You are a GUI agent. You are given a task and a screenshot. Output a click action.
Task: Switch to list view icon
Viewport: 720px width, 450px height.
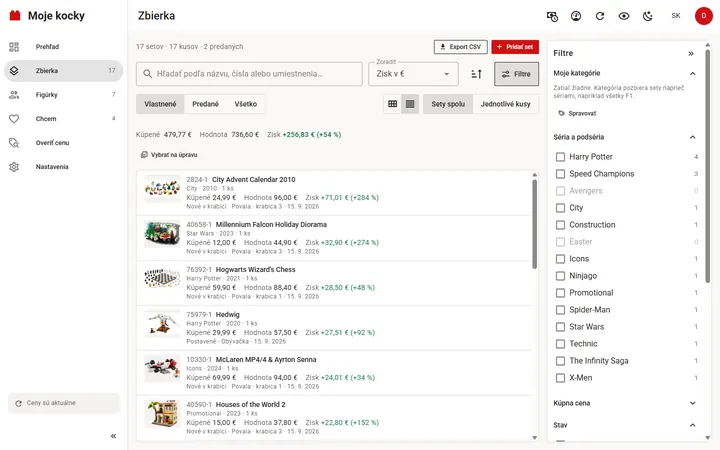[x=410, y=104]
